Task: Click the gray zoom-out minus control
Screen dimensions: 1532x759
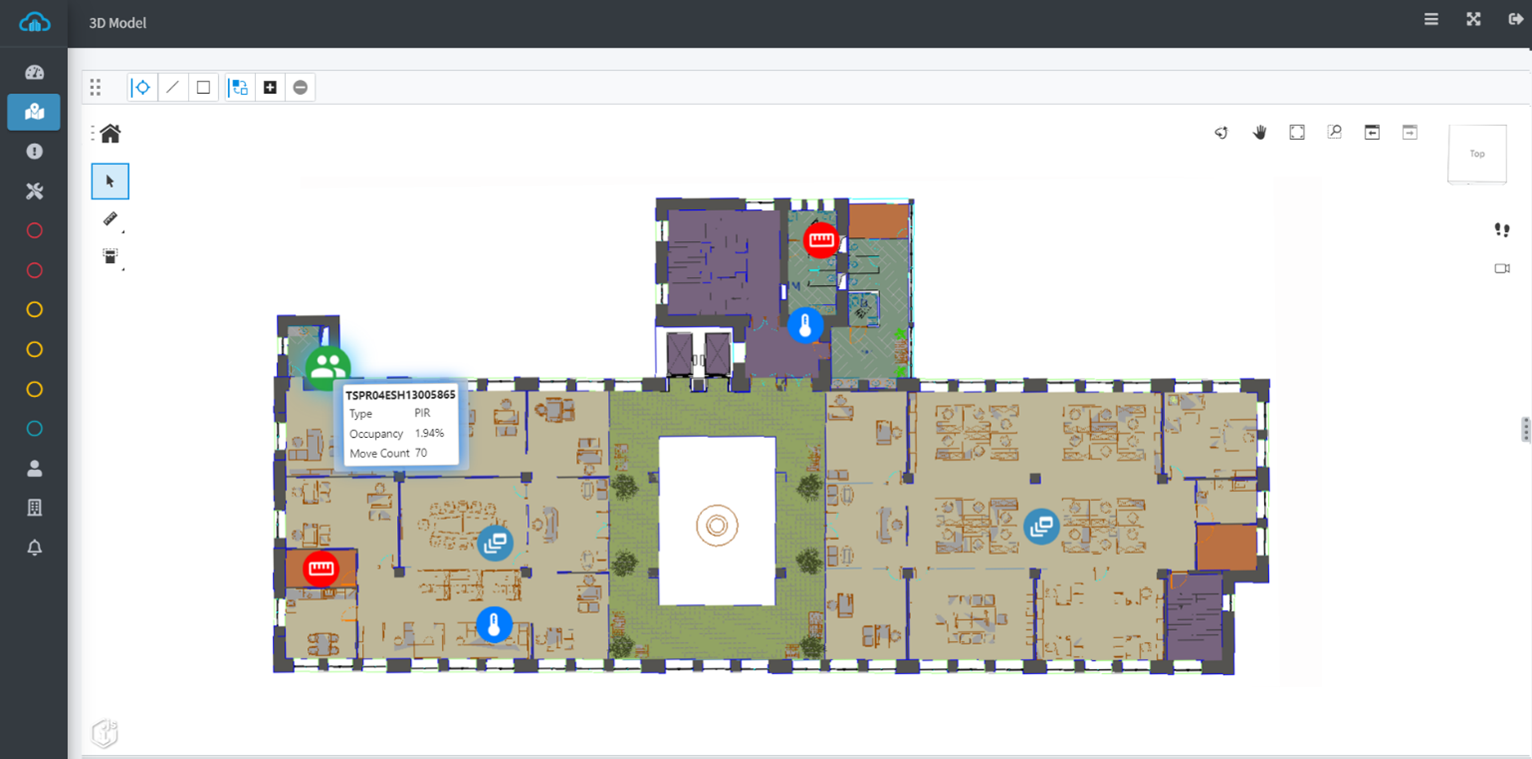Action: [300, 87]
